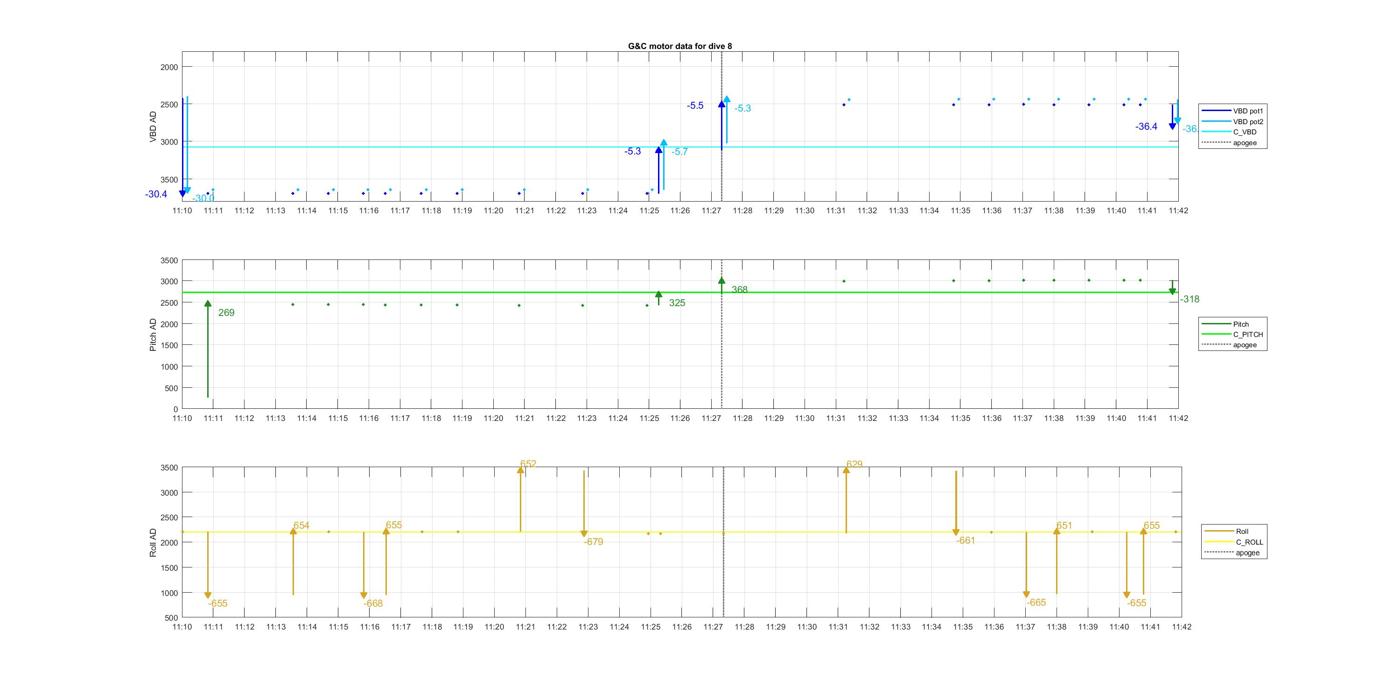This screenshot has width=1400, height=693.
Task: Click the "-318" pitch data label
Action: click(x=1190, y=299)
